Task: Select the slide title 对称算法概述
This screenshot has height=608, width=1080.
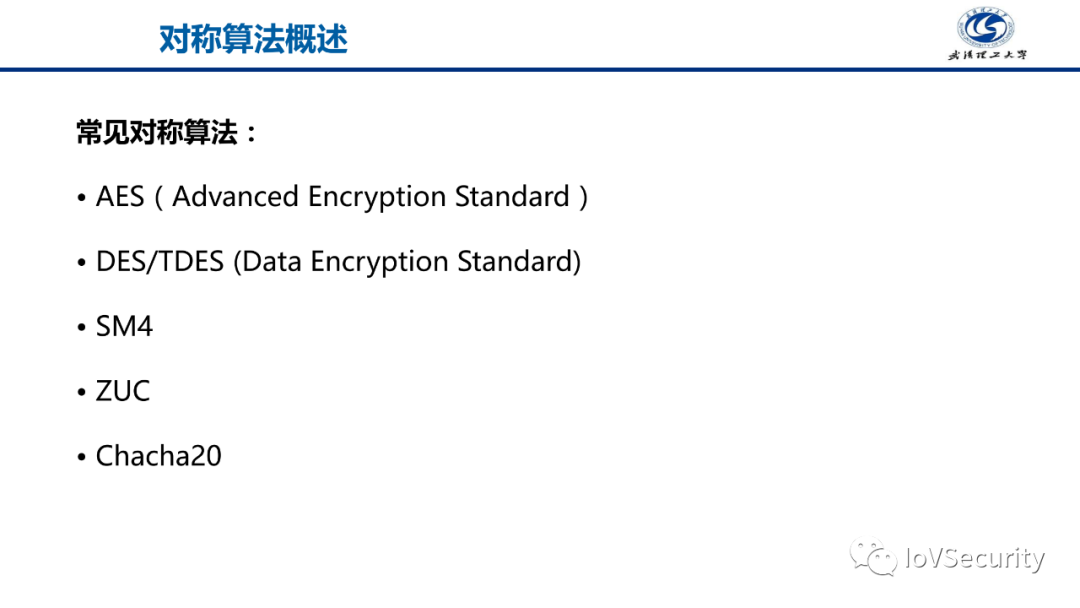Action: (x=253, y=39)
